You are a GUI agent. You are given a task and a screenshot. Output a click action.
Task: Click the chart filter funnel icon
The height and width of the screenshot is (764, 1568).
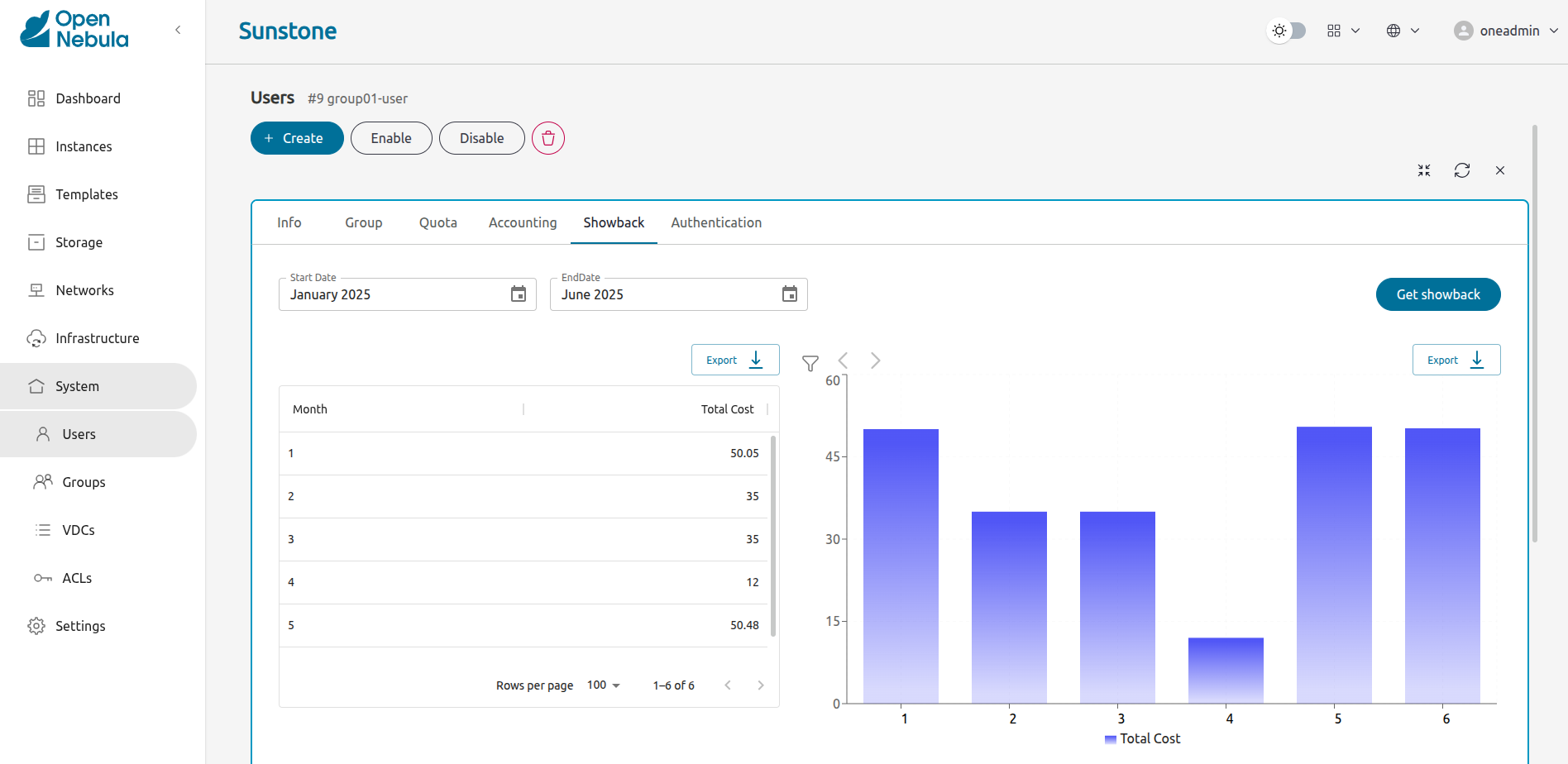[810, 362]
